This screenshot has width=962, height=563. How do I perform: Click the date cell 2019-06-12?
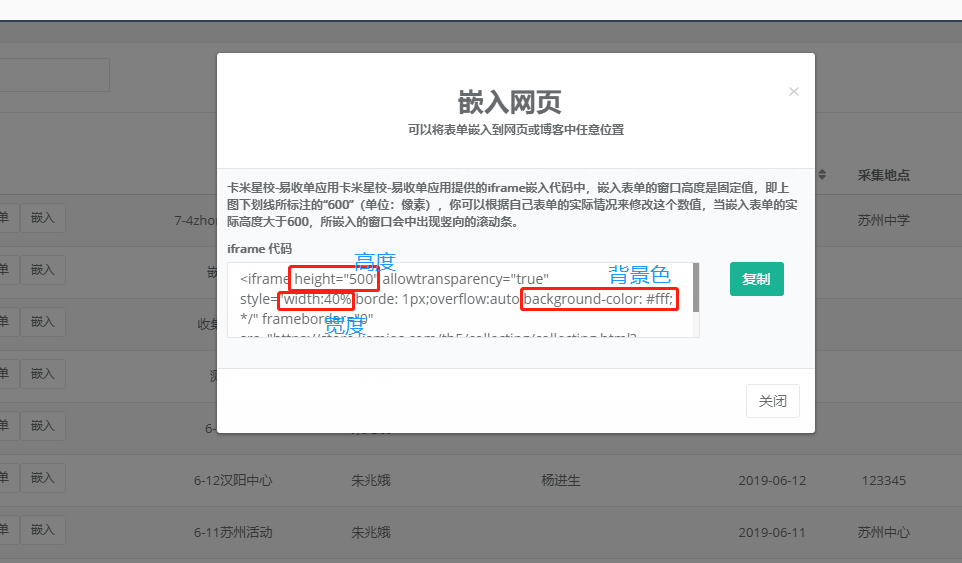click(x=772, y=481)
